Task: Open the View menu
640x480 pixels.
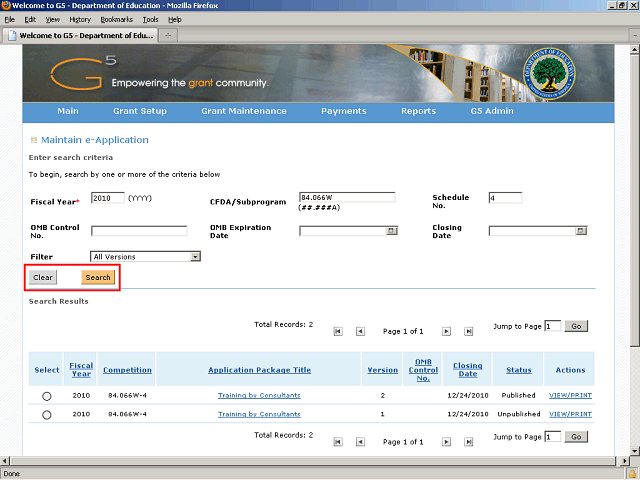Action: pos(53,20)
